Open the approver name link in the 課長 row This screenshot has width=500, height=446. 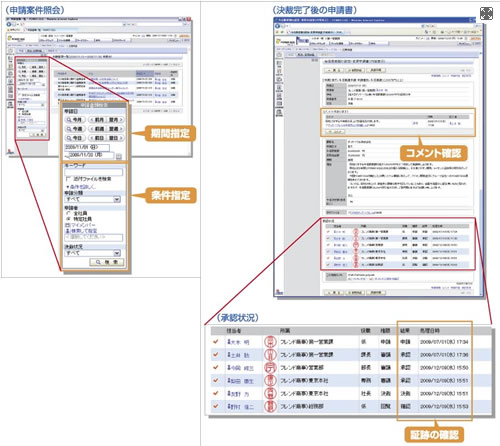pos(238,355)
